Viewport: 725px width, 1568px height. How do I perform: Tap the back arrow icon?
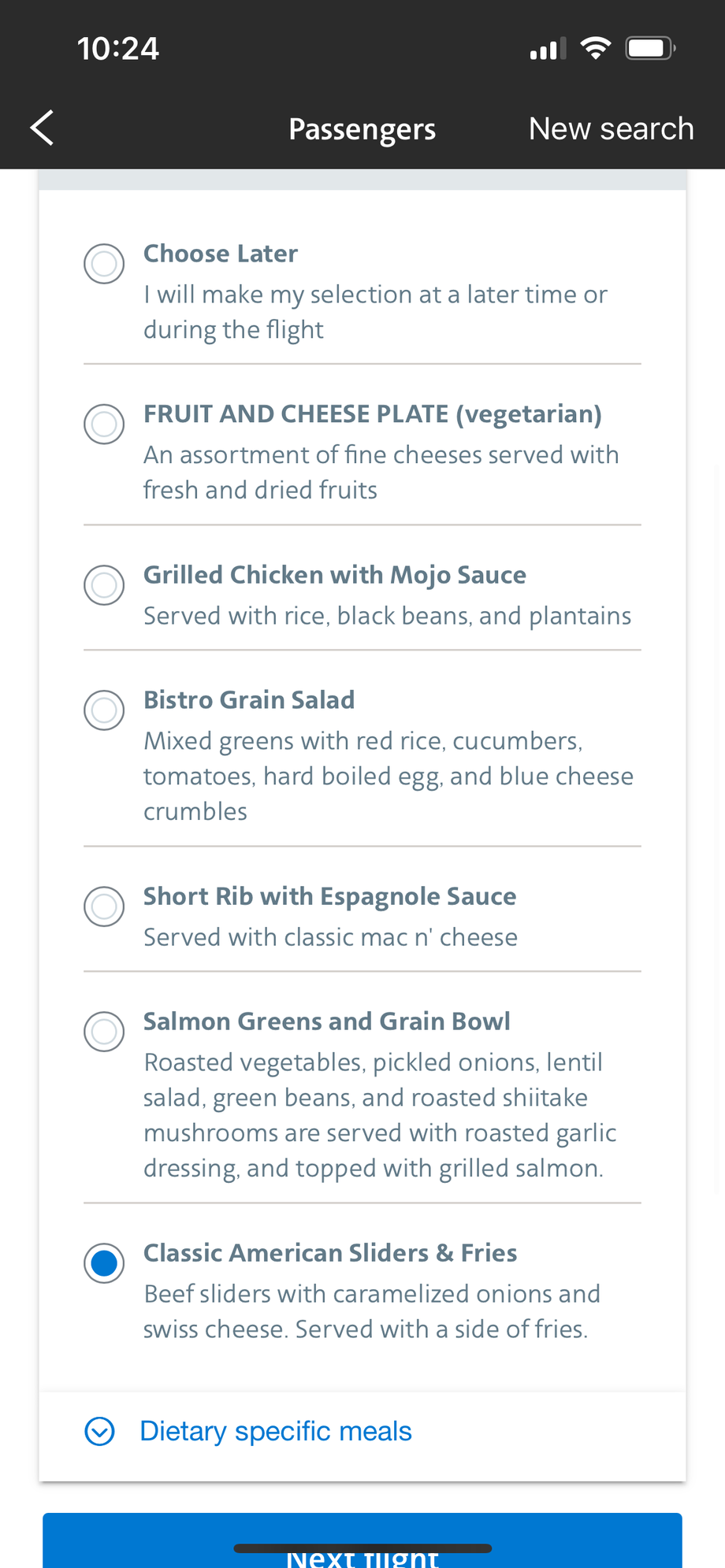43,128
